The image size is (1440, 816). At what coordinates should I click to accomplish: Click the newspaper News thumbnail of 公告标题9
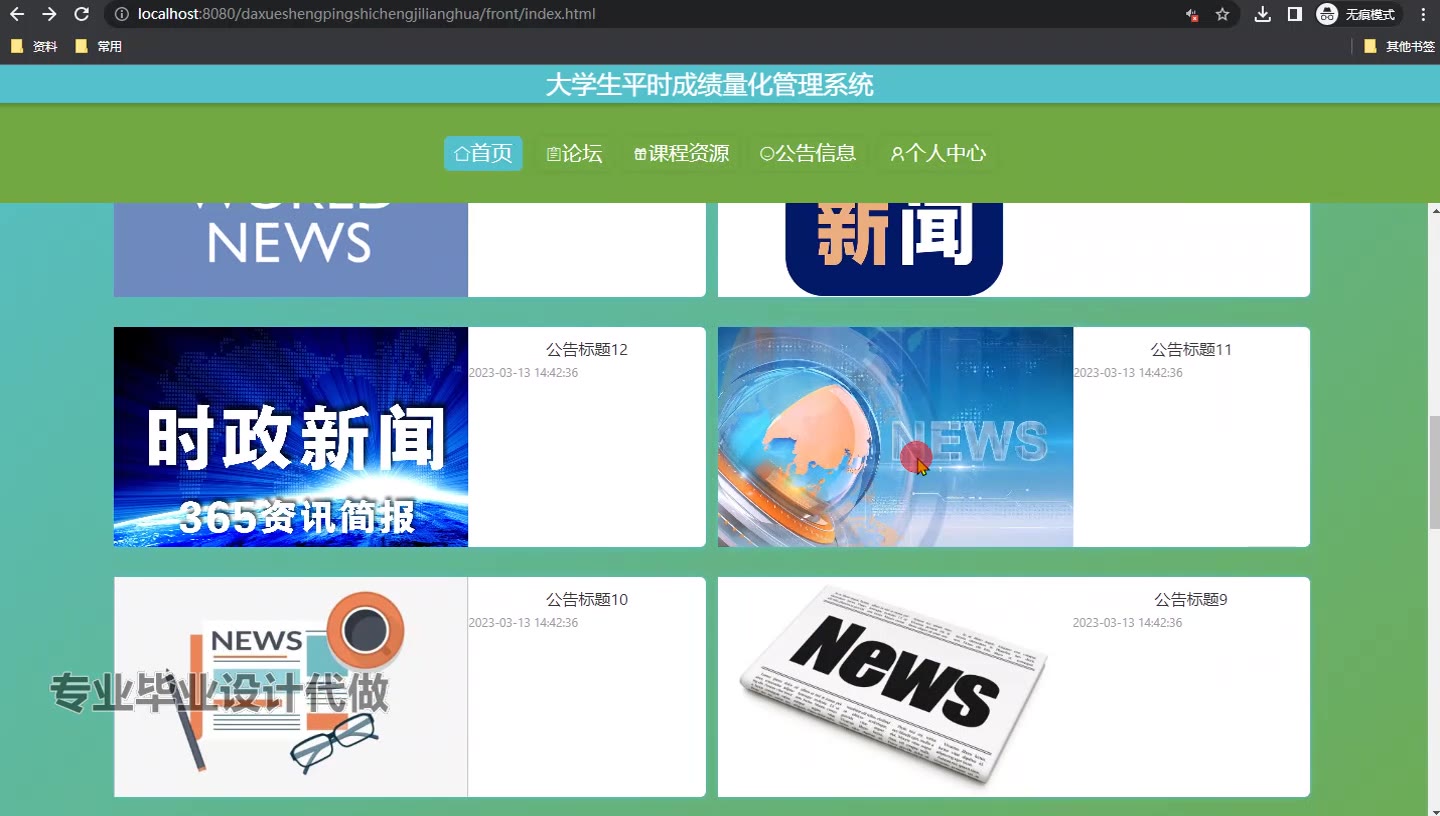click(895, 687)
